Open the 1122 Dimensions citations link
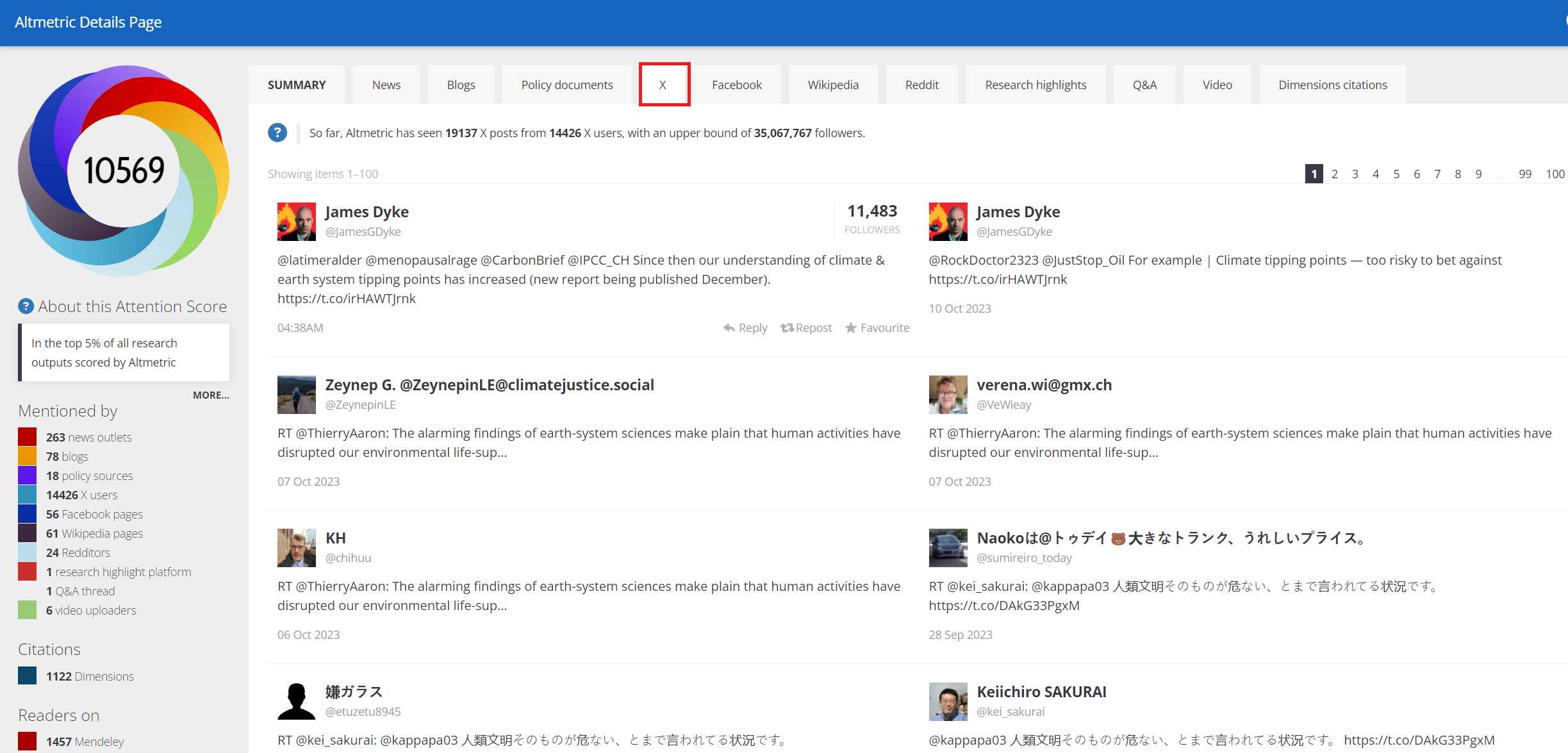Screen dimensions: 1568x753 tap(90, 676)
